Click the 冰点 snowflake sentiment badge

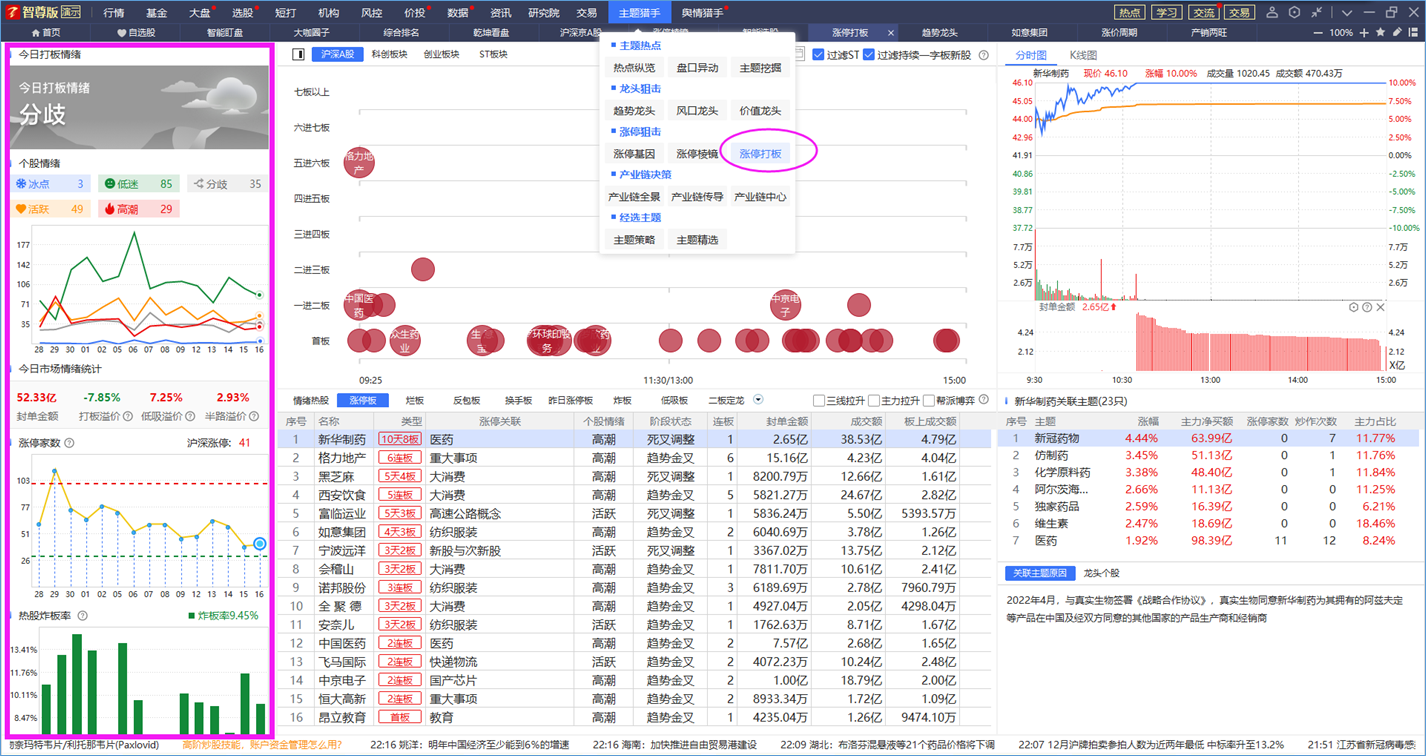[50, 184]
